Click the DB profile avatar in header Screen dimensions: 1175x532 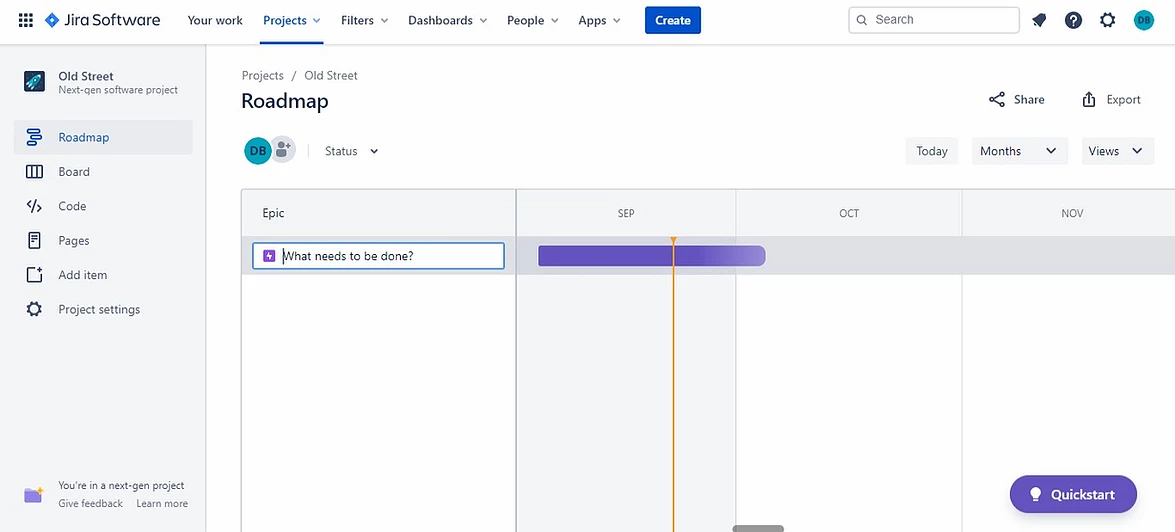coord(1143,20)
